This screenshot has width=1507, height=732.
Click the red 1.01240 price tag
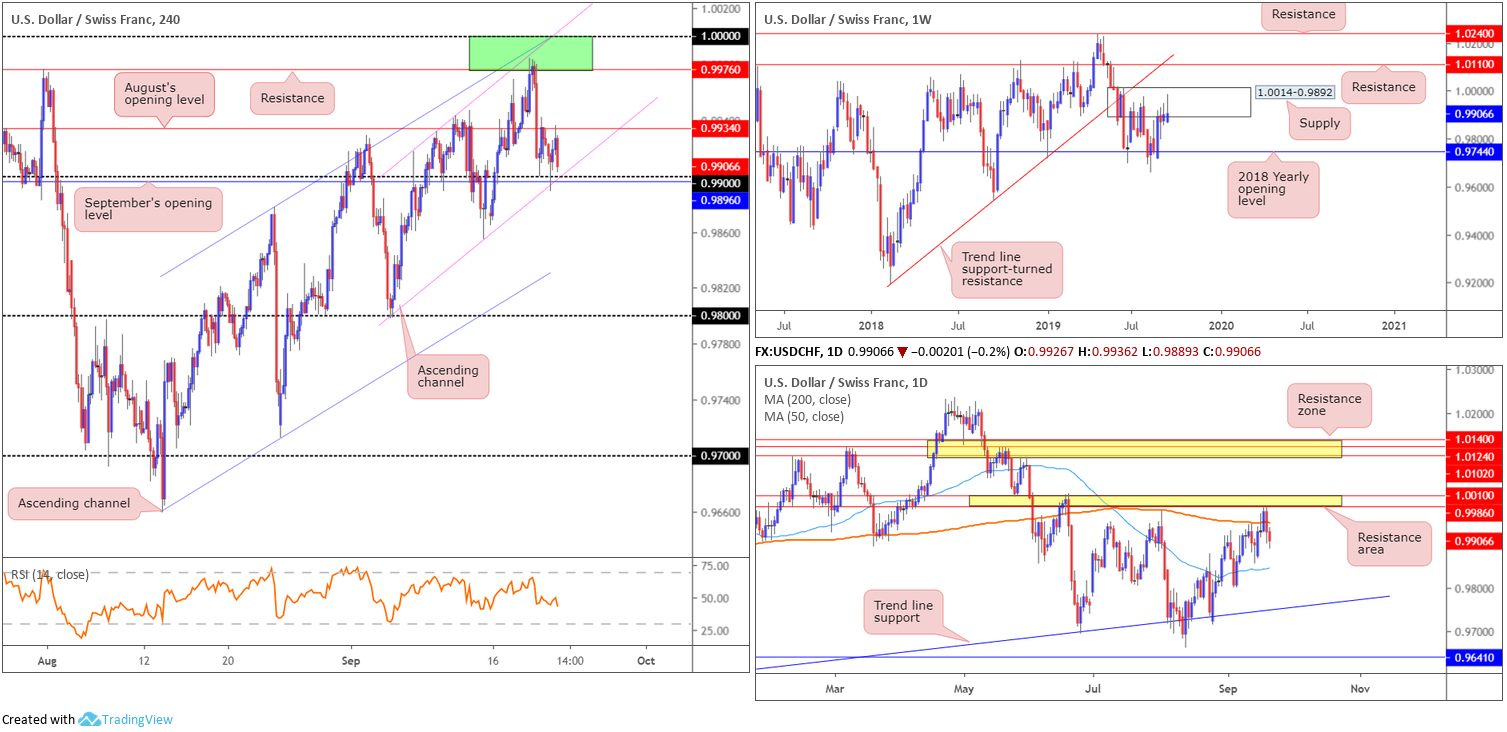[x=1475, y=456]
